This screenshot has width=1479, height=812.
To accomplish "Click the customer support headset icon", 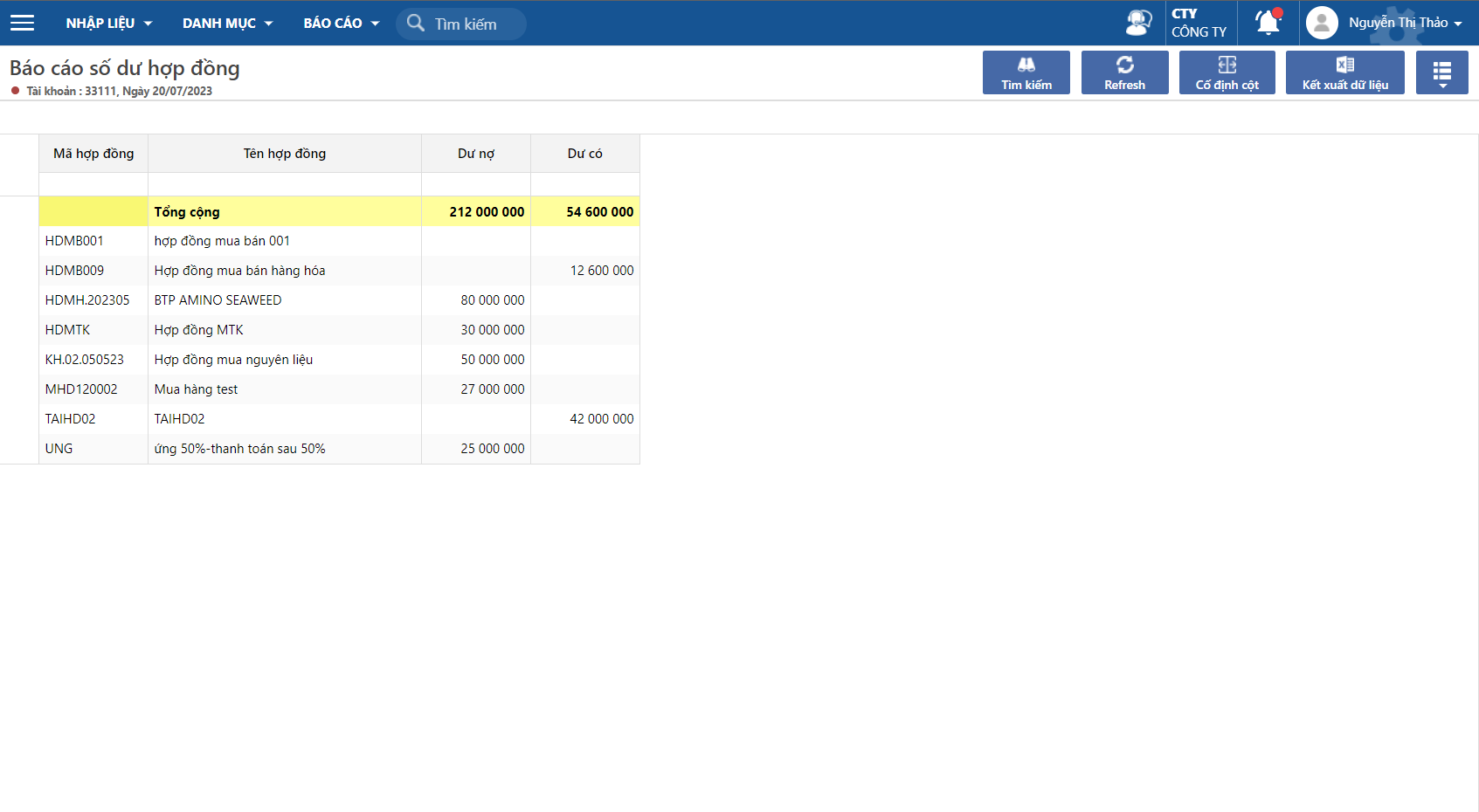I will [x=1138, y=23].
